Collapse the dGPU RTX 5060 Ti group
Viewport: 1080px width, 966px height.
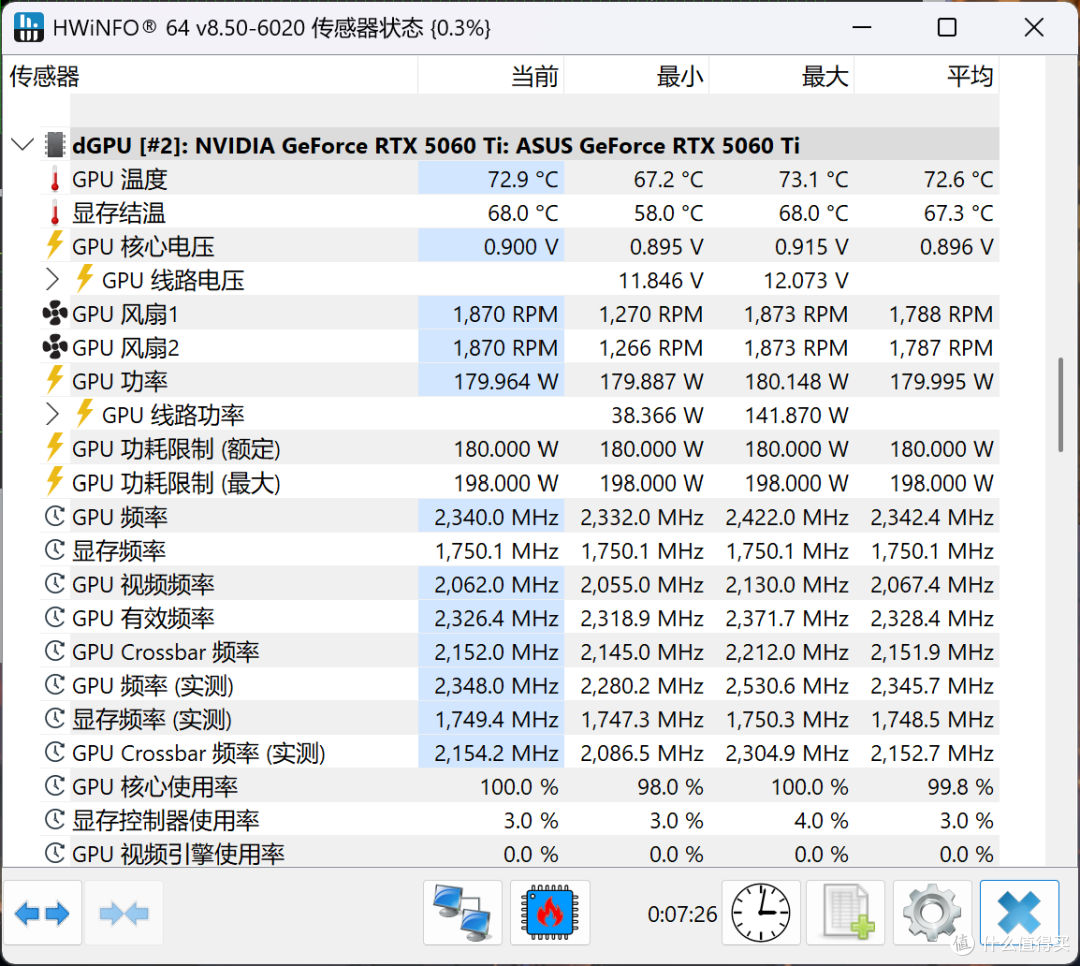tap(23, 145)
